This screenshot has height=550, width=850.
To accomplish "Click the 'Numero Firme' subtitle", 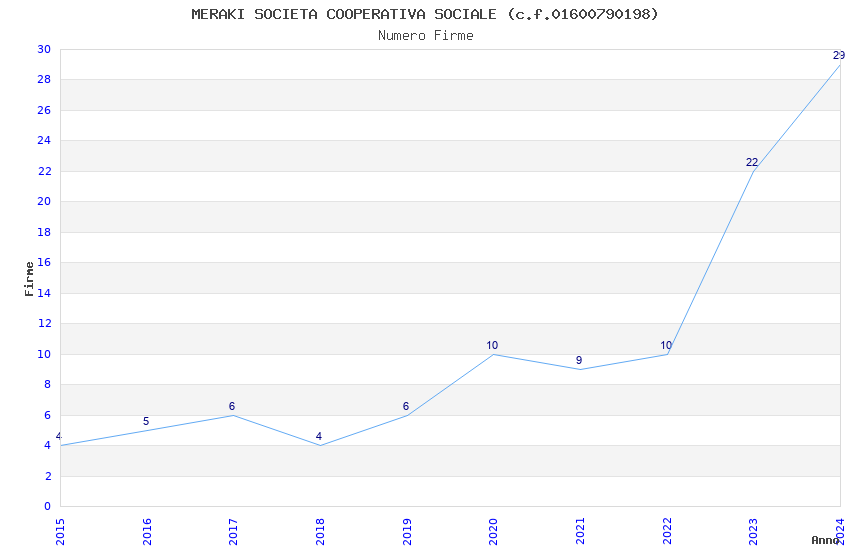I will [426, 36].
